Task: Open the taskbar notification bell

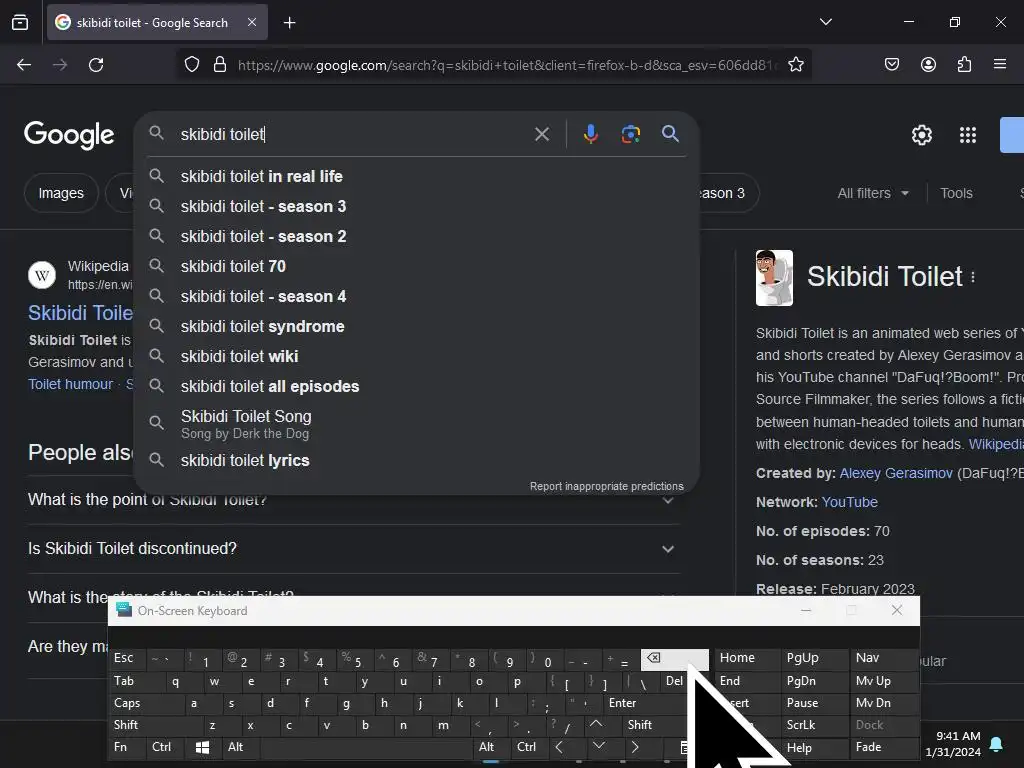Action: click(996, 744)
